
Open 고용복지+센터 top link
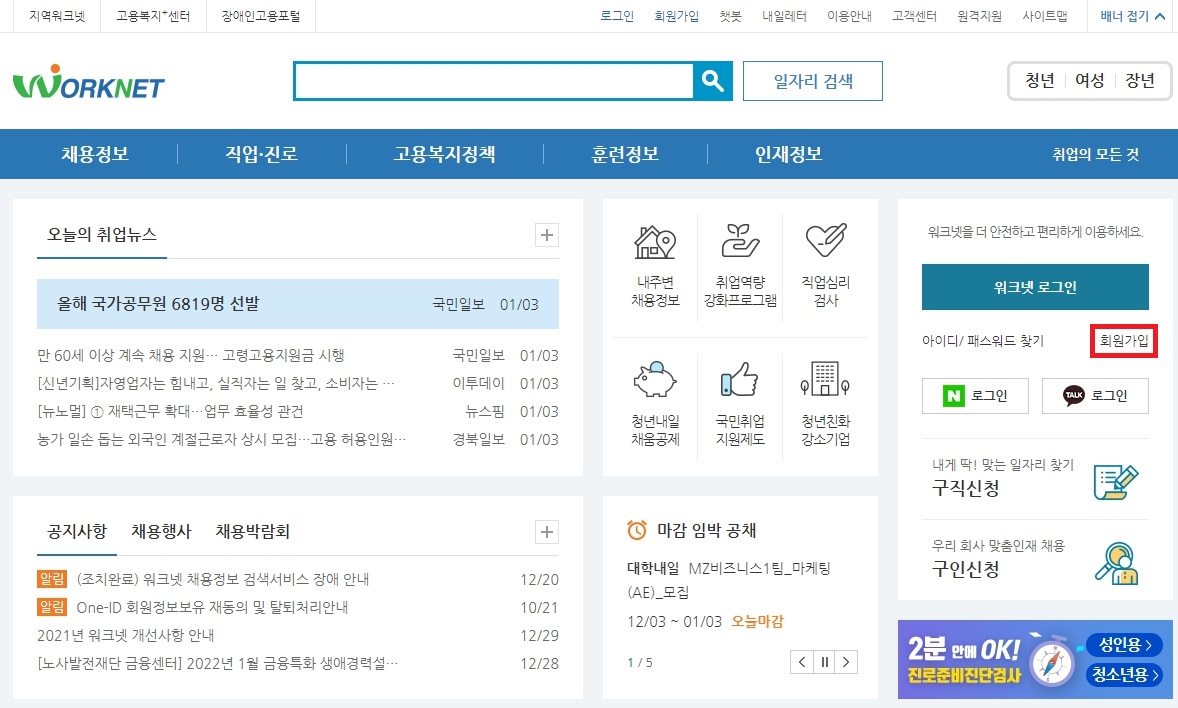tap(153, 16)
